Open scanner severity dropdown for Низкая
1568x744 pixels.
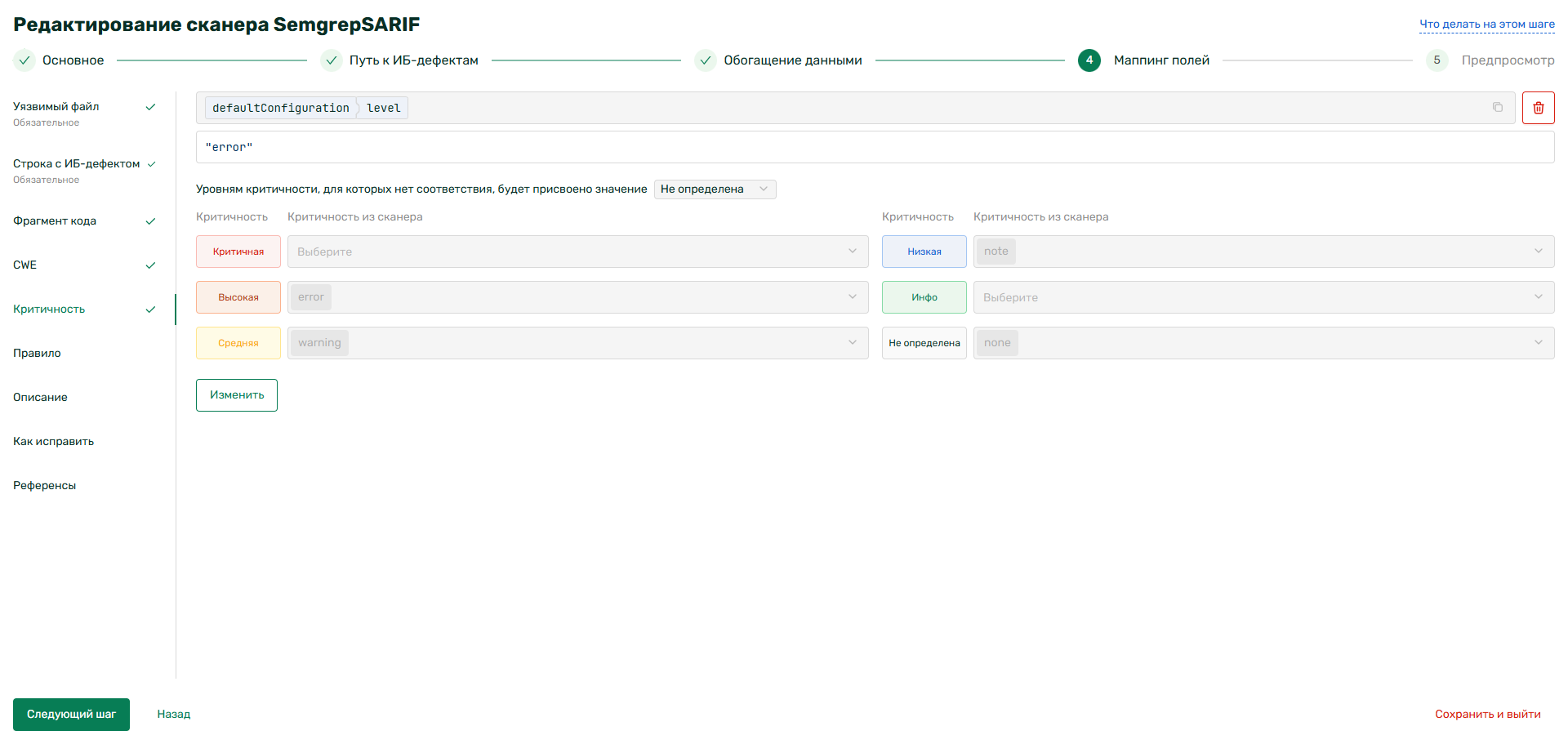1263,252
